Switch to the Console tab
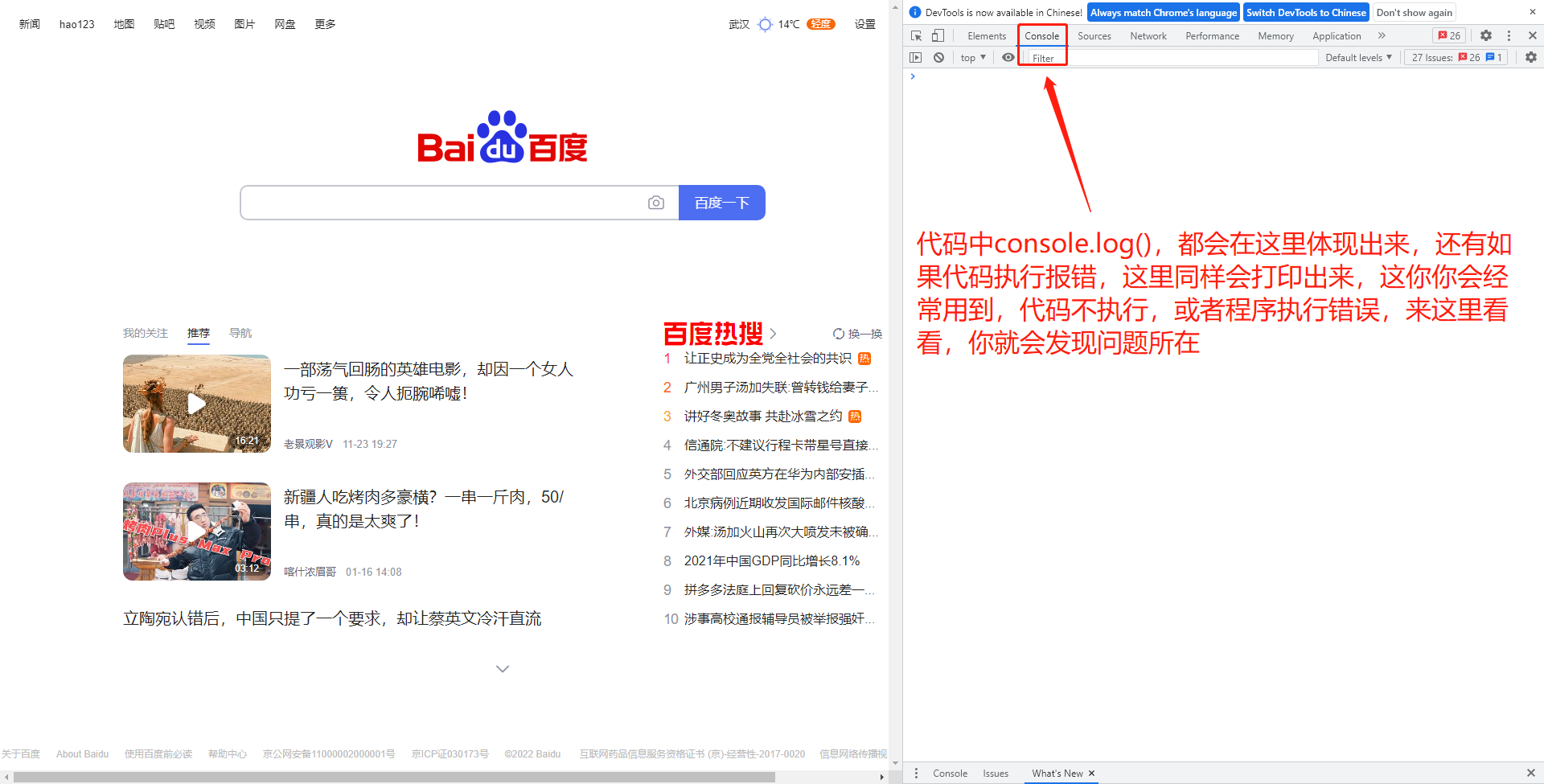 [x=1041, y=36]
